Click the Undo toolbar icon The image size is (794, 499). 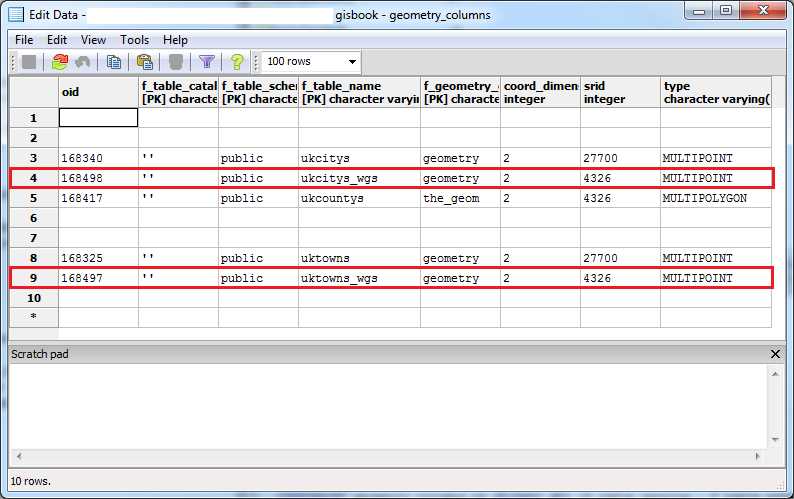point(82,62)
